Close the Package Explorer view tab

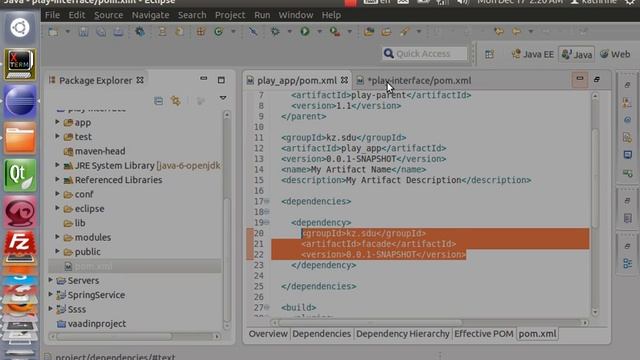pyautogui.click(x=140, y=80)
